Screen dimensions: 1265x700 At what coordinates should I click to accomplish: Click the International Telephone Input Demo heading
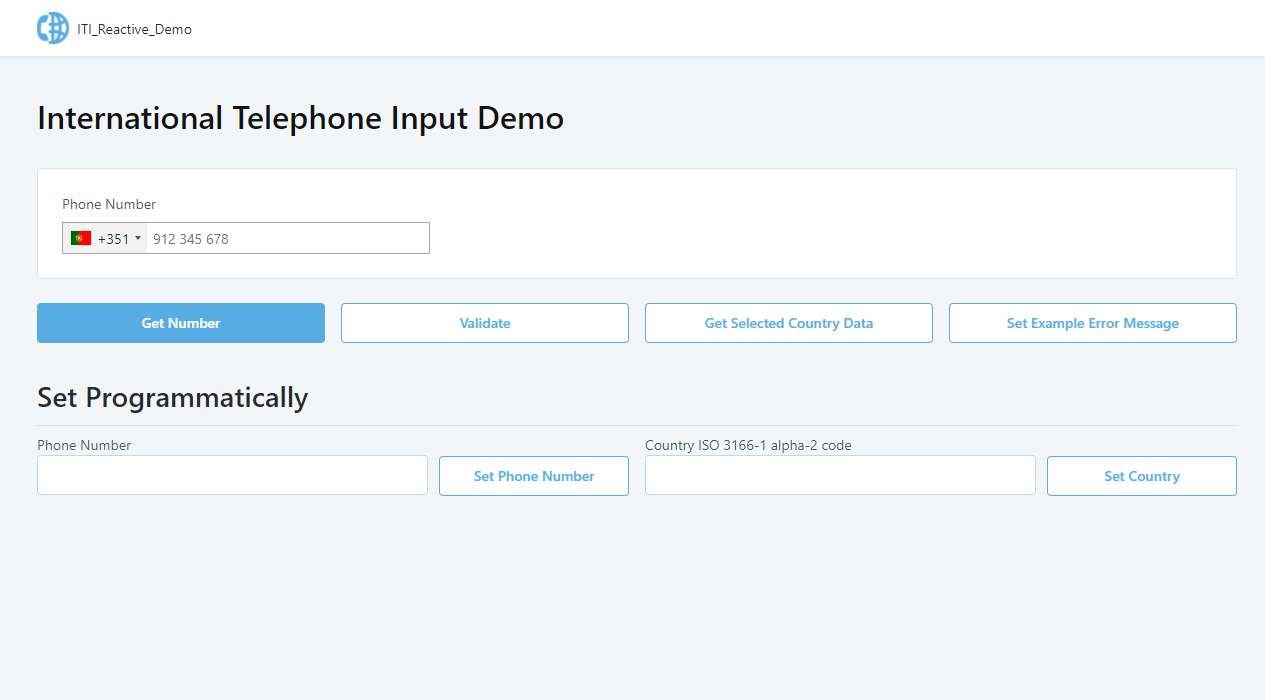click(x=300, y=119)
